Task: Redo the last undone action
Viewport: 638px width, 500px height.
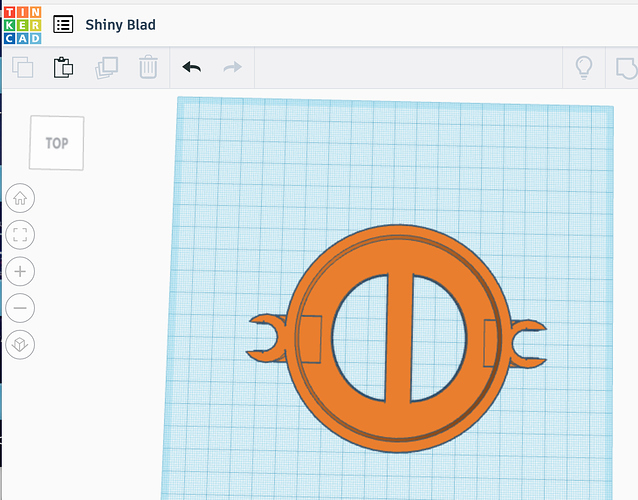Action: pos(233,67)
